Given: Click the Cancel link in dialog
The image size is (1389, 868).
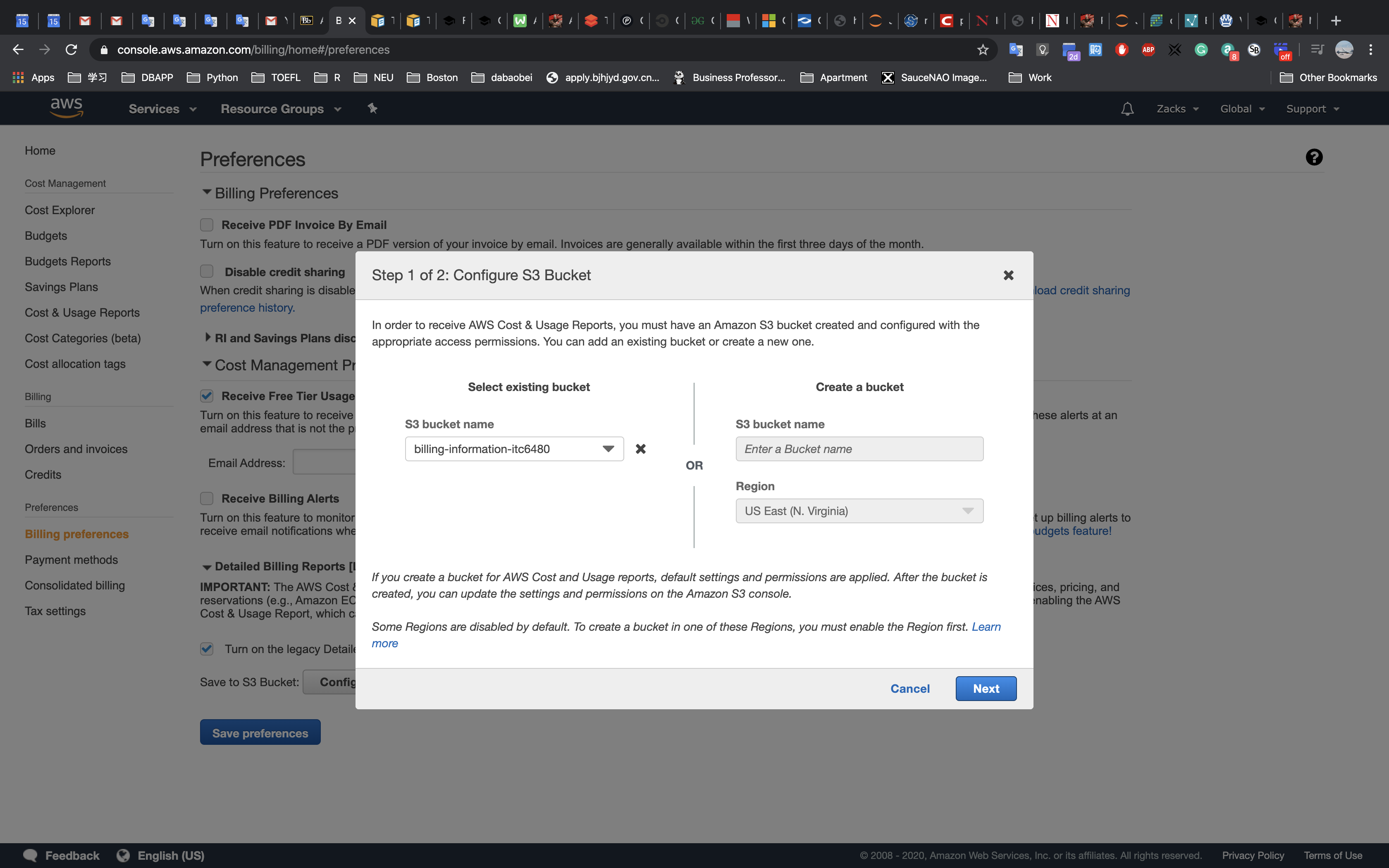Looking at the screenshot, I should [x=910, y=688].
